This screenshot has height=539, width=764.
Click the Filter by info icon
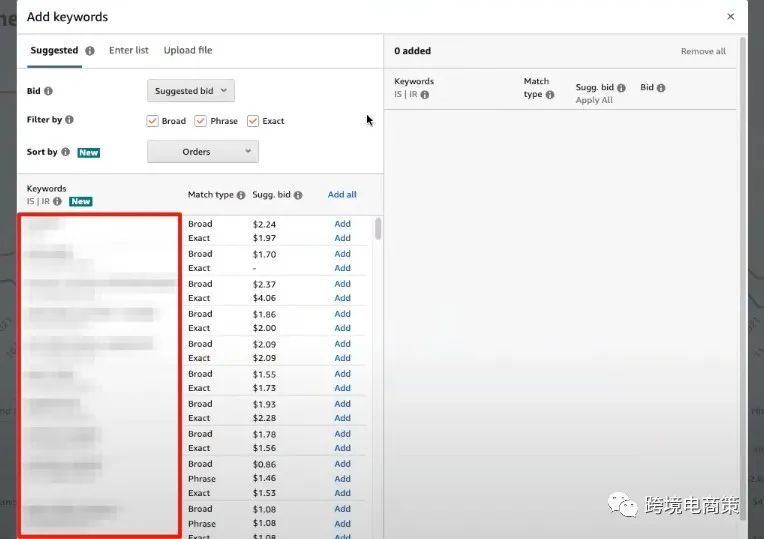(x=69, y=120)
